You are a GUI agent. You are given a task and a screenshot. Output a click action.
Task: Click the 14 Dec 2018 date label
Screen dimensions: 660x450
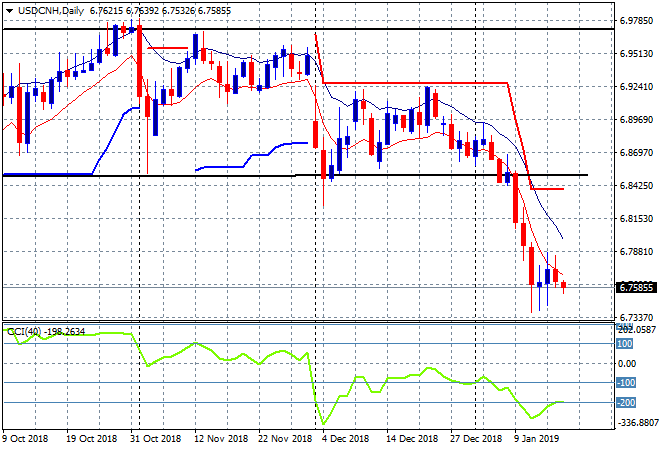coord(412,439)
